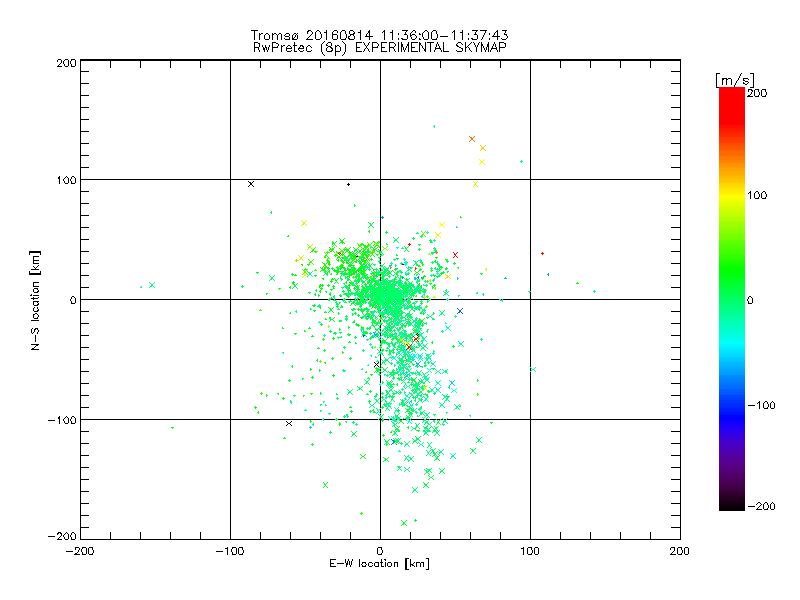The height and width of the screenshot is (600, 800).
Task: Click the colorbar tick label '-200'
Action: (761, 506)
